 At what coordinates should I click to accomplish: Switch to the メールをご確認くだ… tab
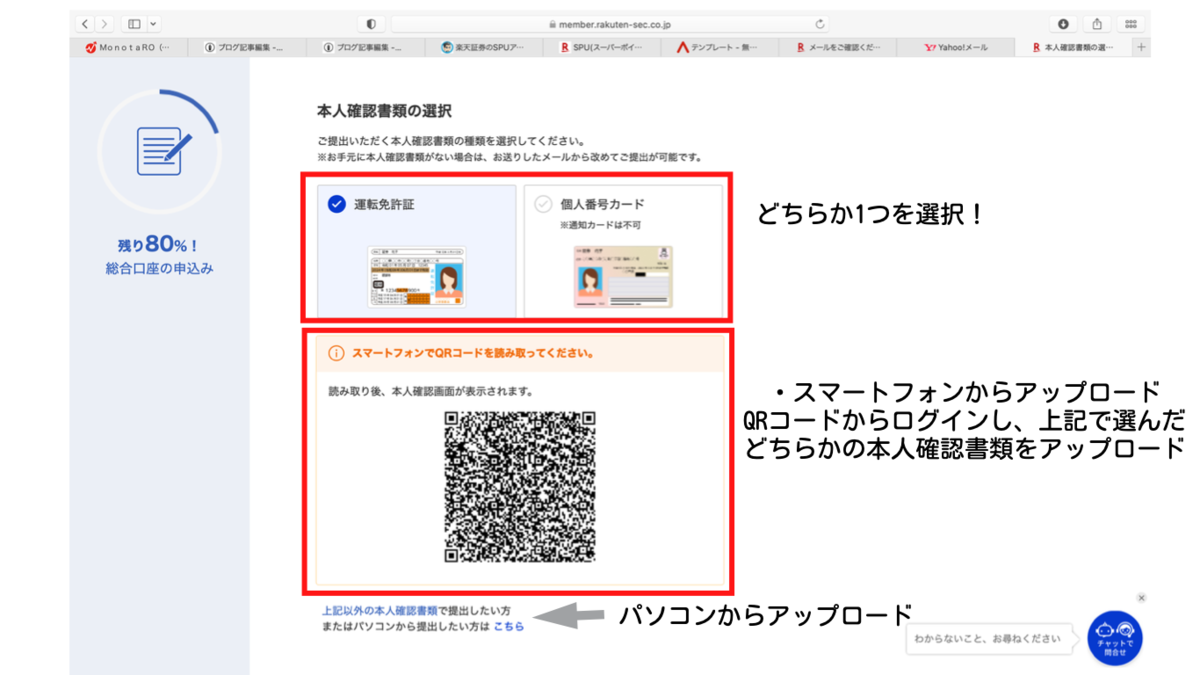(837, 47)
